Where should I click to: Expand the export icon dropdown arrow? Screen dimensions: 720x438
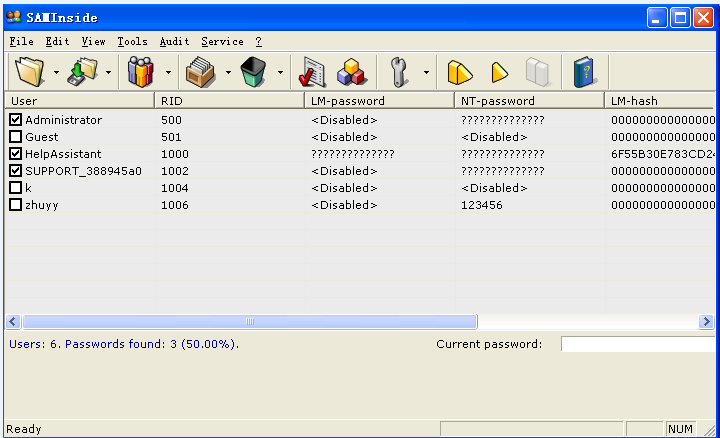click(108, 73)
